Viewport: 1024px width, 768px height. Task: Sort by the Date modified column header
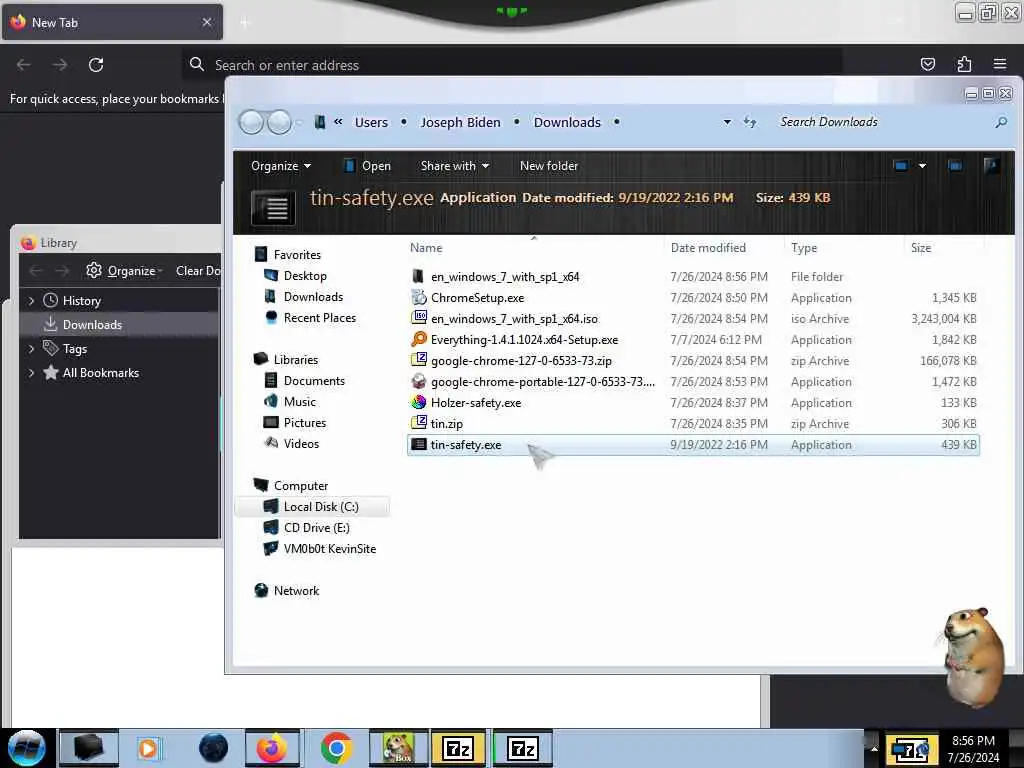click(x=708, y=248)
